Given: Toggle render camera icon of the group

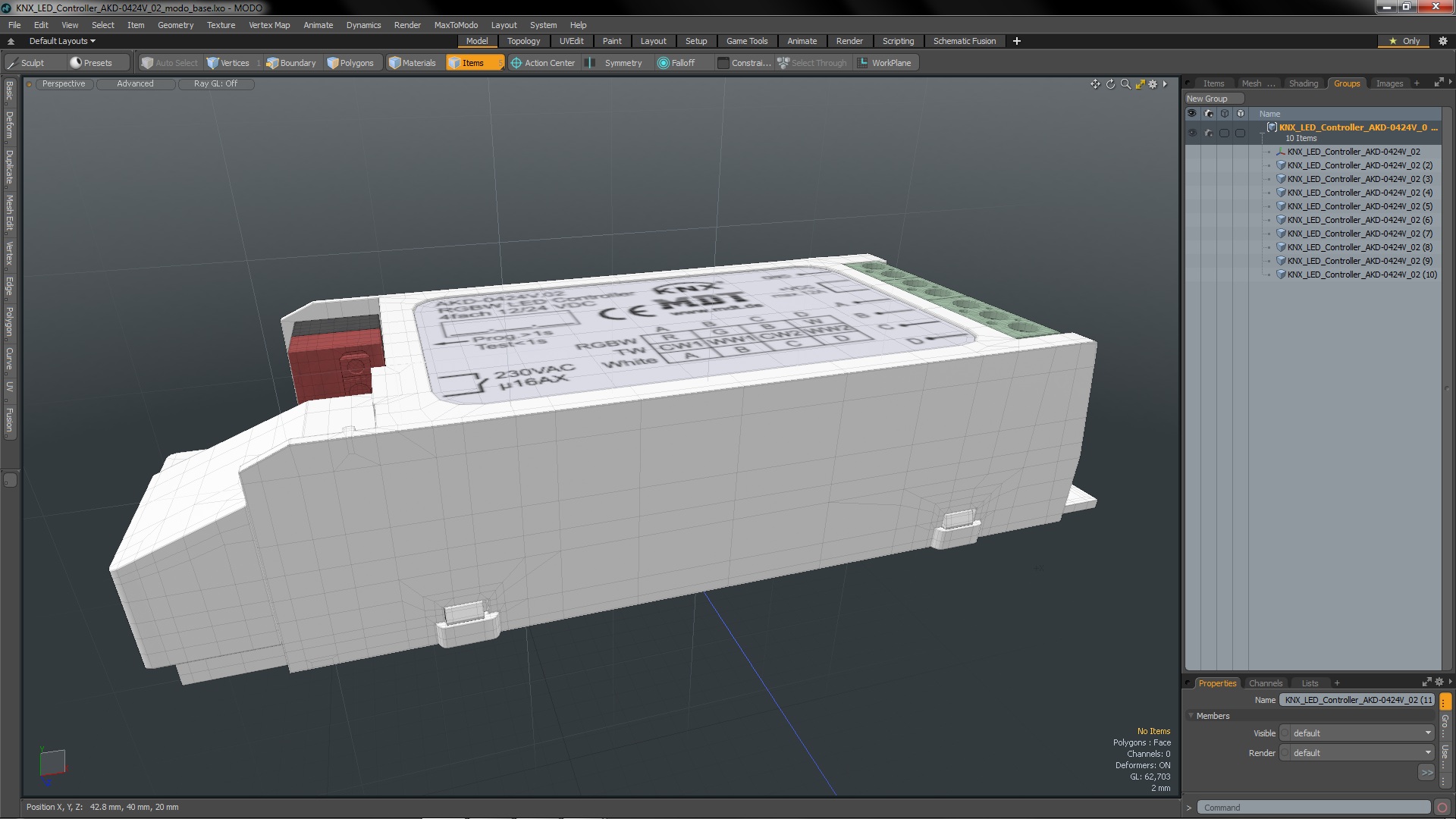Looking at the screenshot, I should 1208,133.
